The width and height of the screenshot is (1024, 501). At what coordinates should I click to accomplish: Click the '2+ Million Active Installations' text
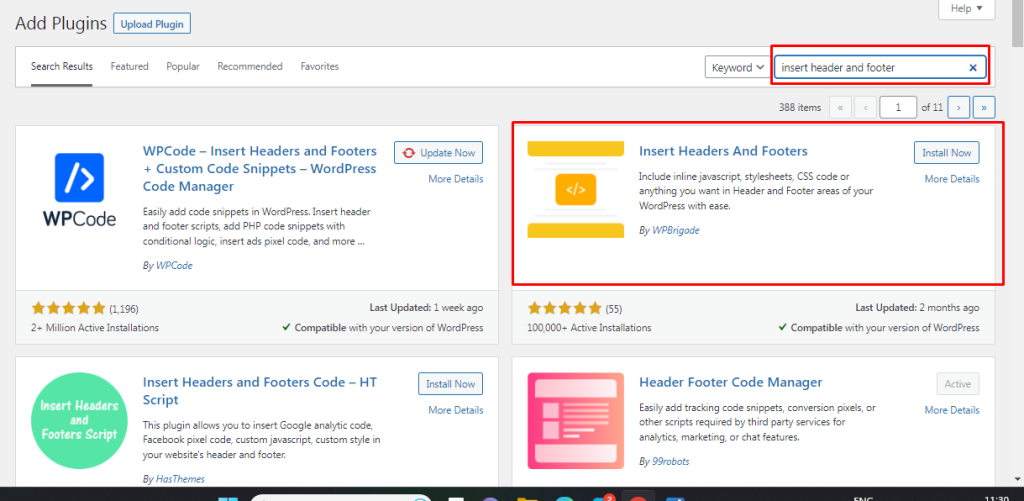tap(95, 328)
